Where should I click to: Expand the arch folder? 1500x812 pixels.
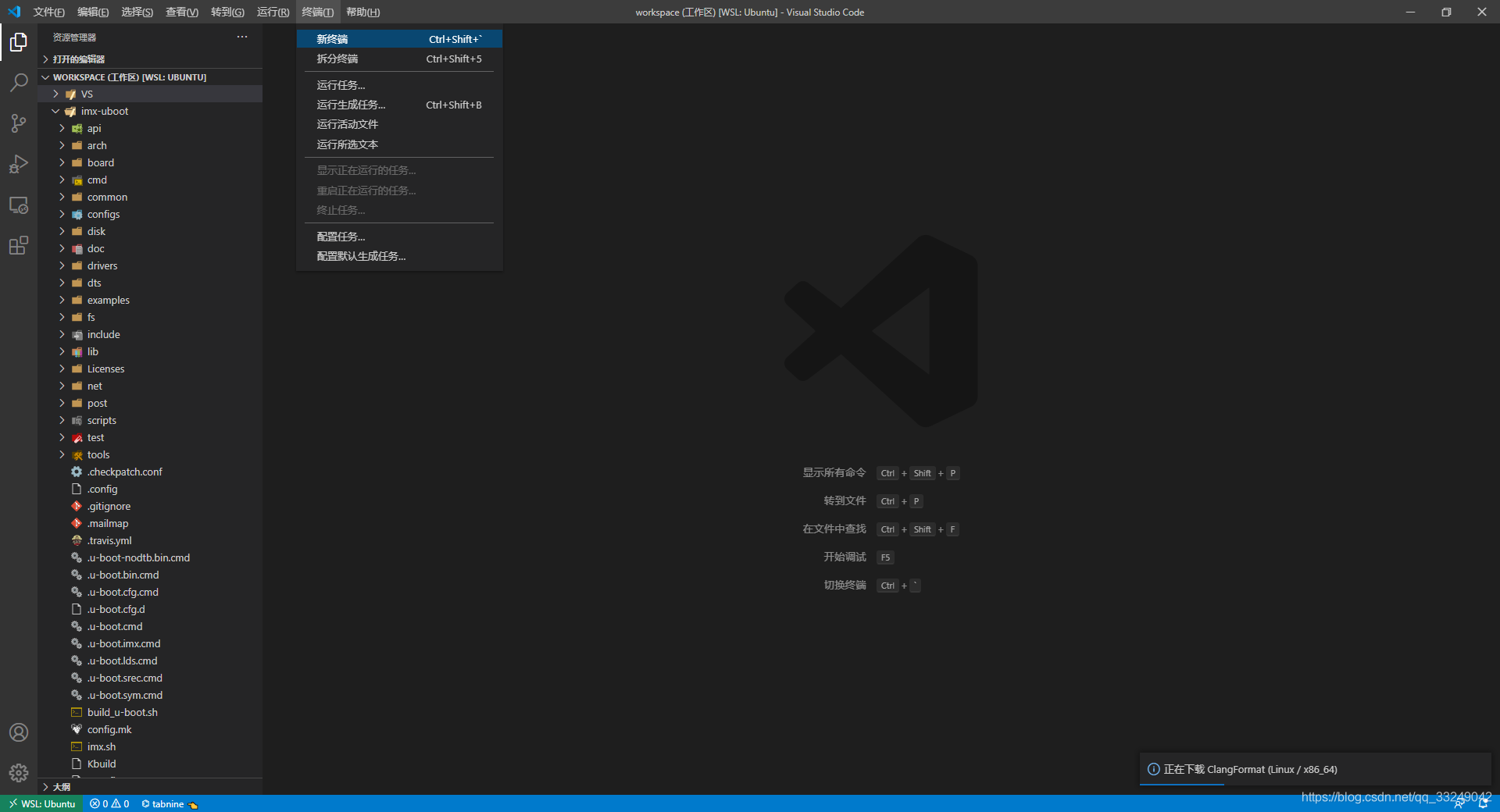[x=150, y=145]
